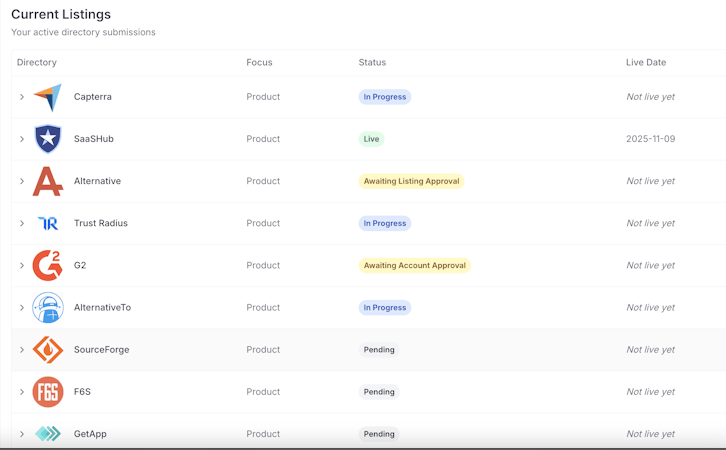Select the SaaSHub directory name
Screen dimensions: 726x450
(x=94, y=139)
